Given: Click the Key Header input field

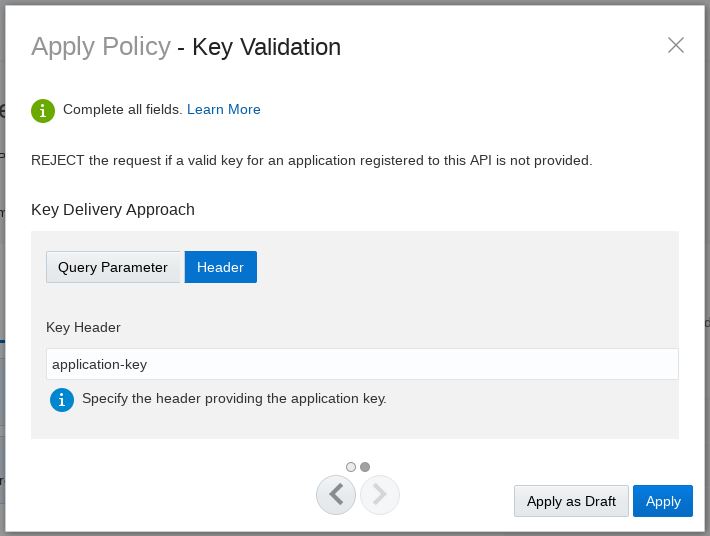Looking at the screenshot, I should [x=362, y=364].
